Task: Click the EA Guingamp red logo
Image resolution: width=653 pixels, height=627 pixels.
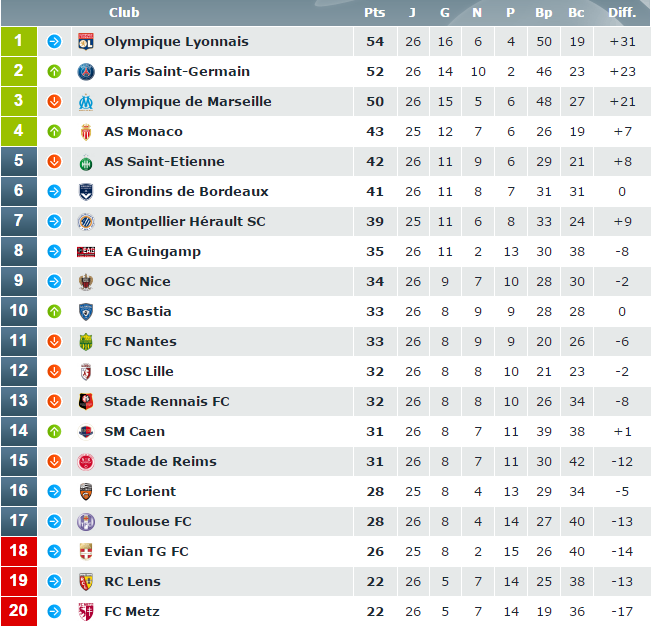Action: [86, 251]
